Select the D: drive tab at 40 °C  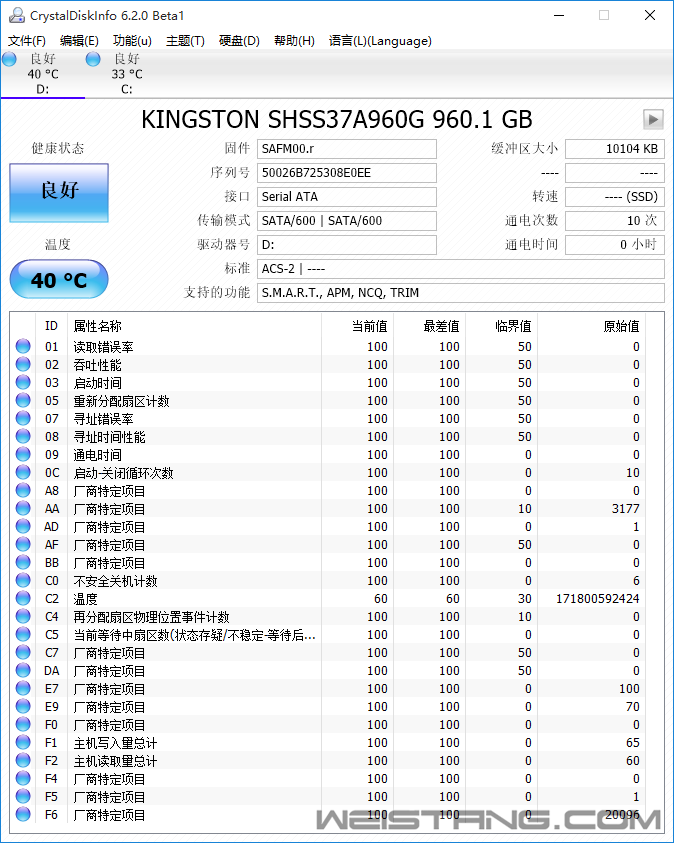point(42,74)
